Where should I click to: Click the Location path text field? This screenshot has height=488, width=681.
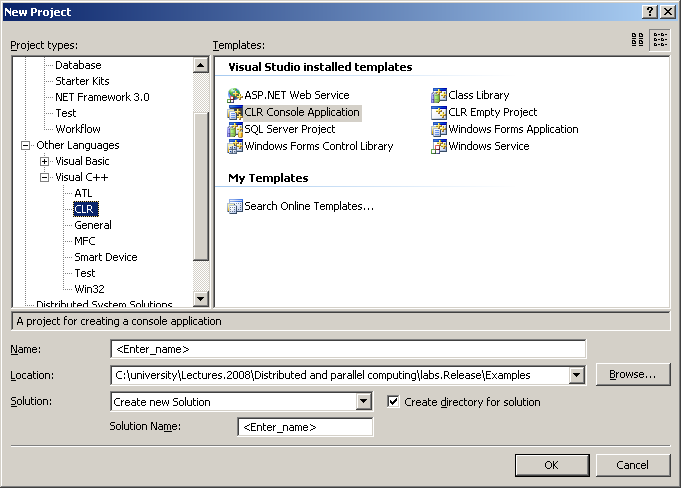[x=340, y=375]
